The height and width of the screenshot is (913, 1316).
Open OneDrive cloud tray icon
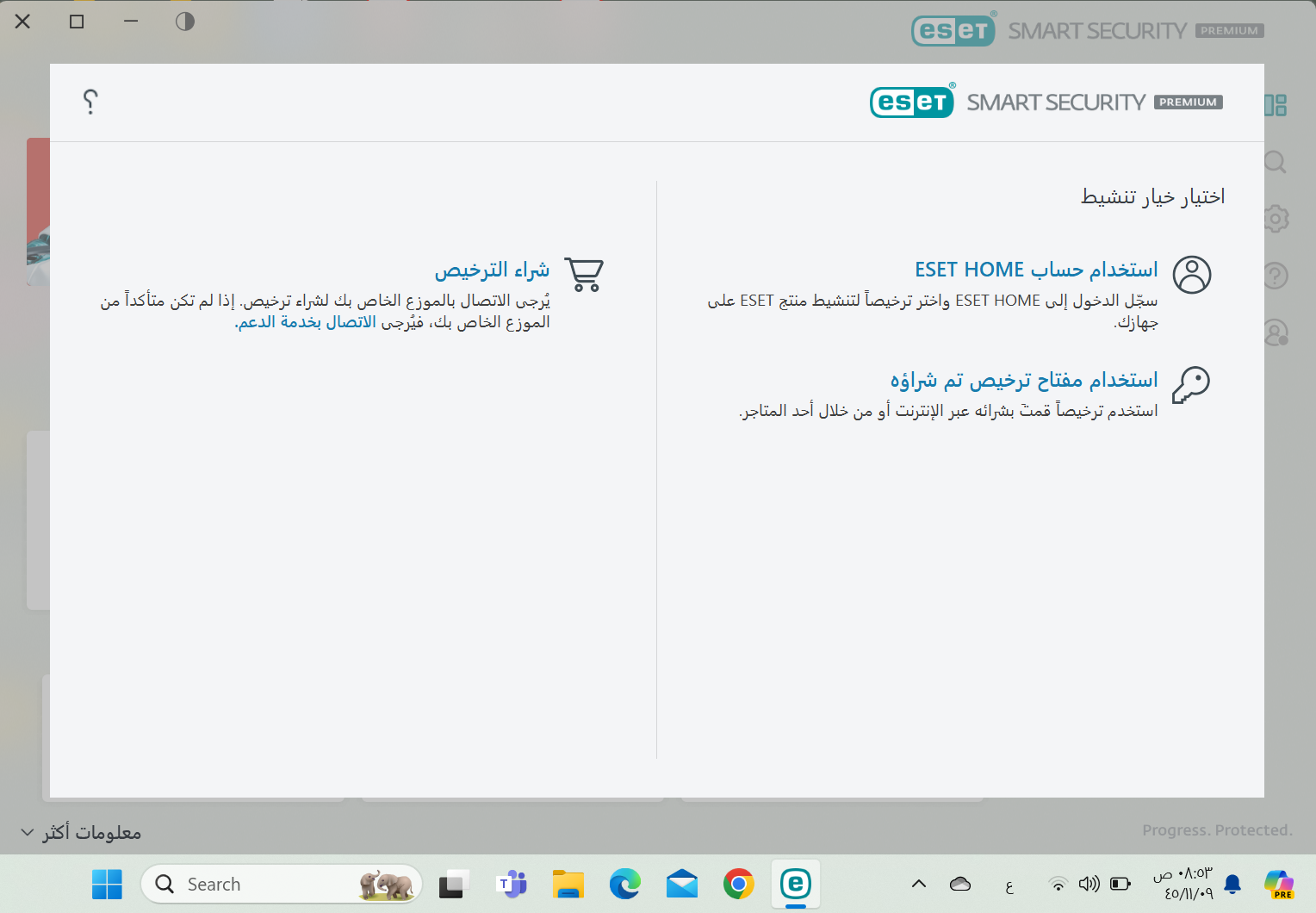(x=960, y=884)
